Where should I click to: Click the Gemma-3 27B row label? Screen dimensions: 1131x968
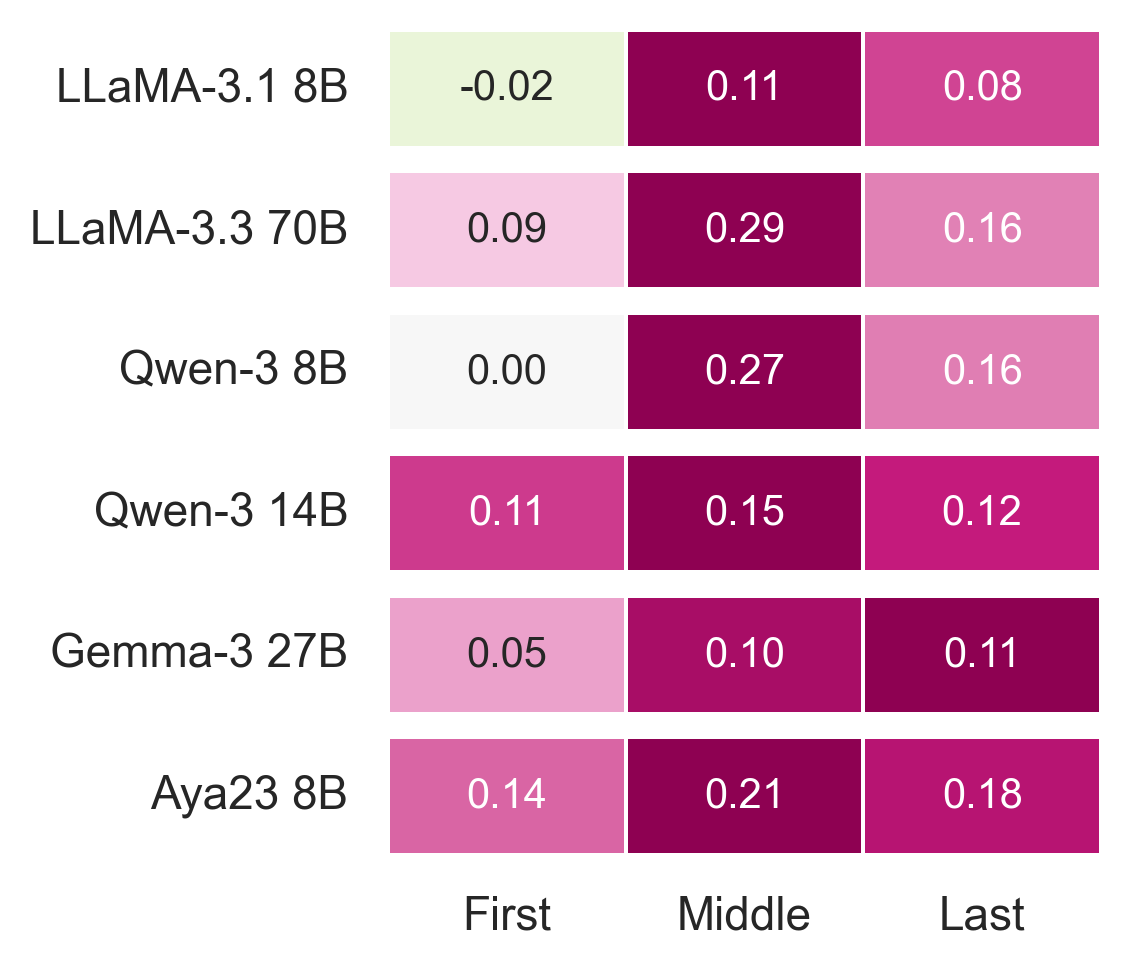[199, 655]
